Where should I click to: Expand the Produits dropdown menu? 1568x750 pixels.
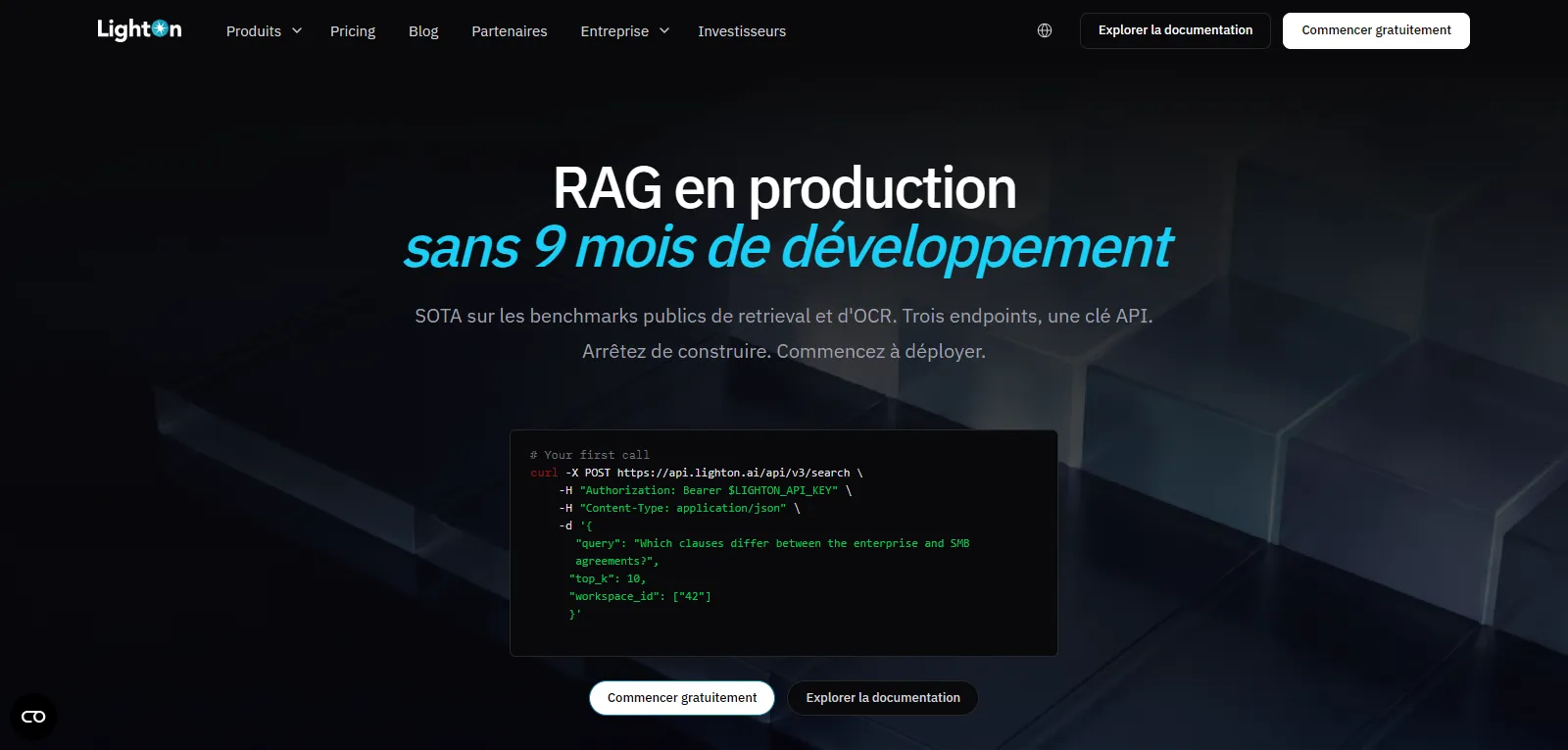point(264,31)
